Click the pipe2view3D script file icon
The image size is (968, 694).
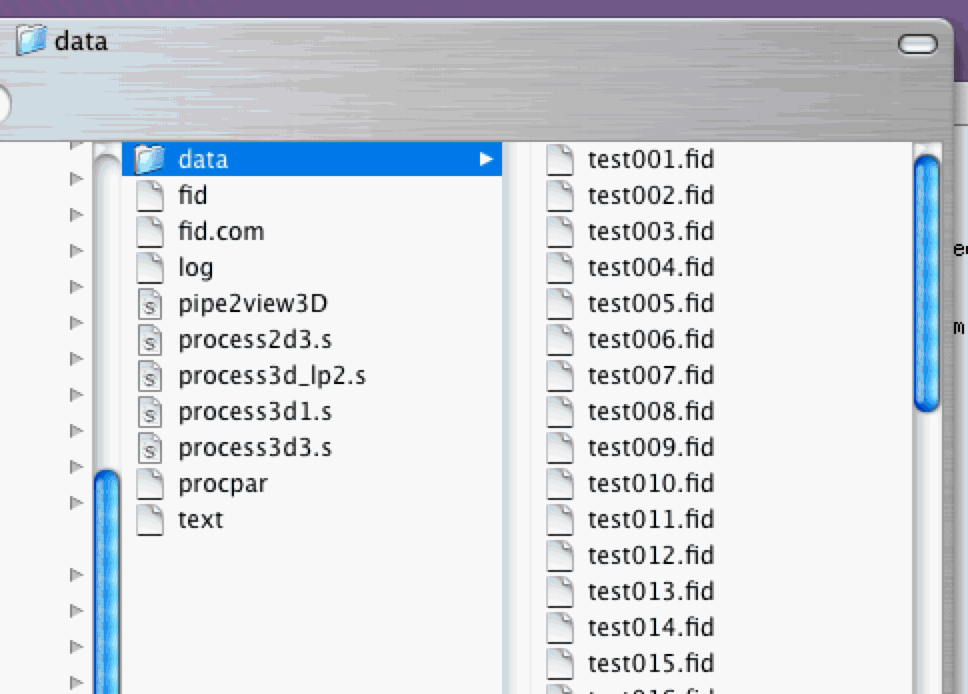[x=149, y=304]
